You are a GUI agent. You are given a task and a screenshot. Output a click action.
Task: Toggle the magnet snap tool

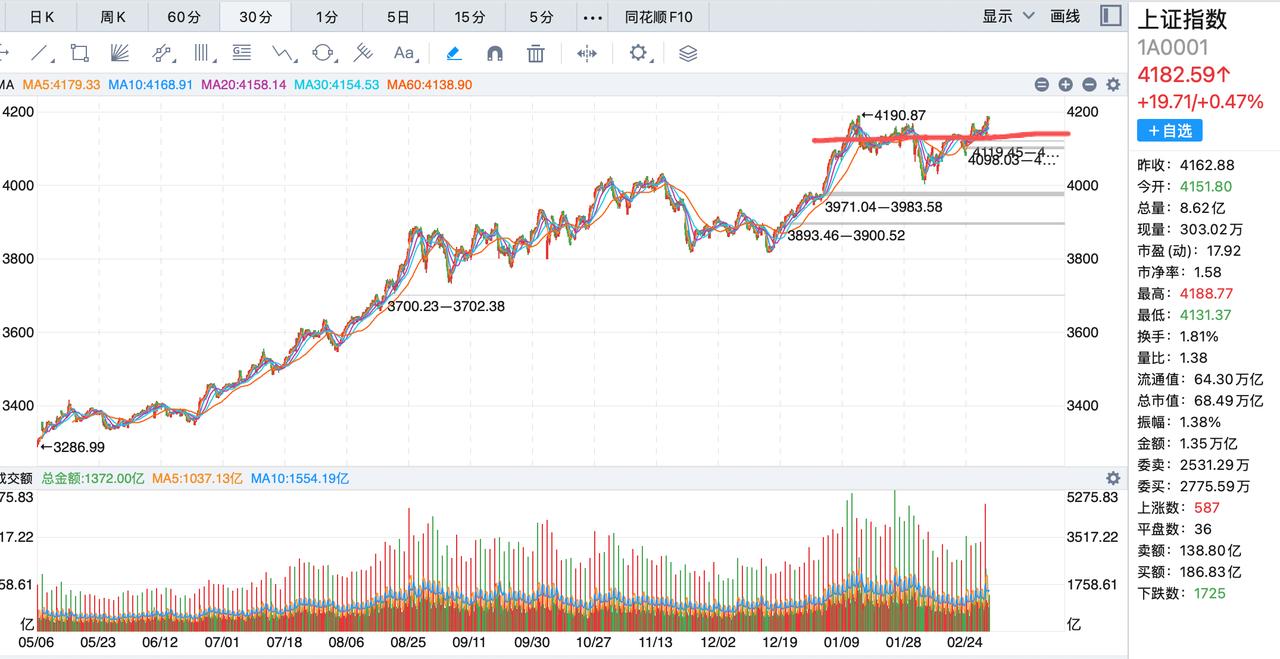tap(494, 53)
